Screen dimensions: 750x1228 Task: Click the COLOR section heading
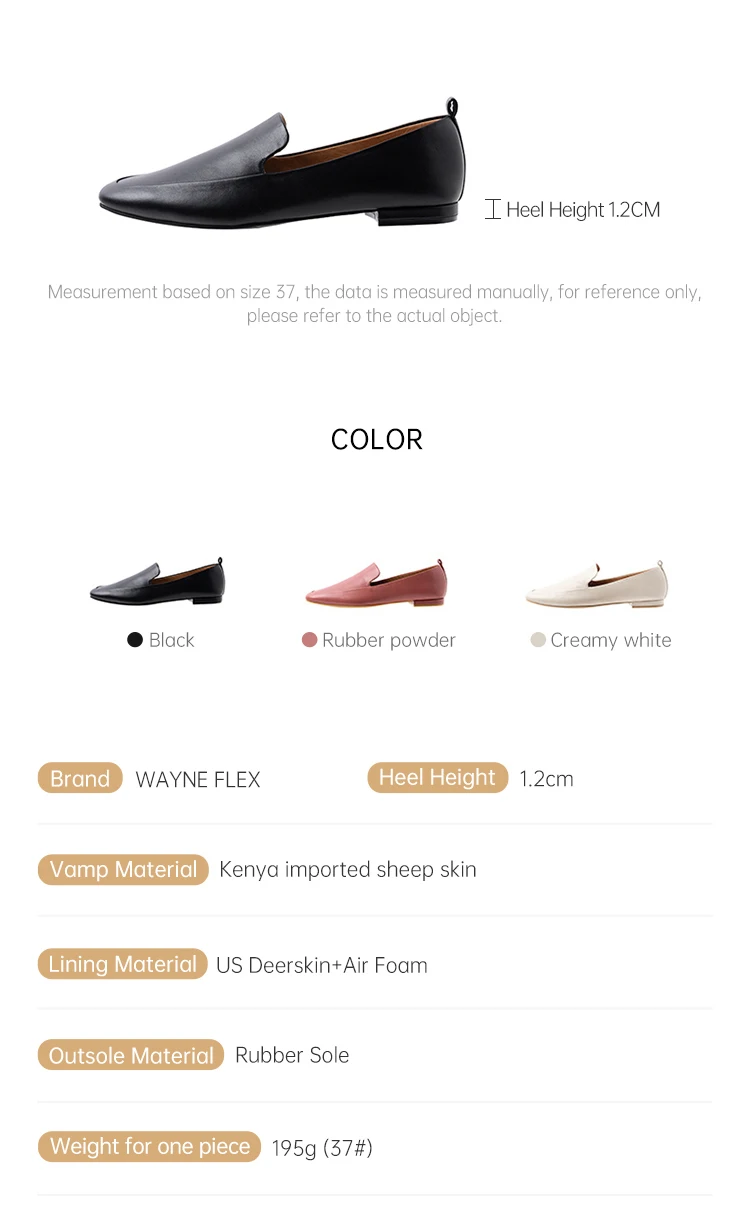(377, 440)
